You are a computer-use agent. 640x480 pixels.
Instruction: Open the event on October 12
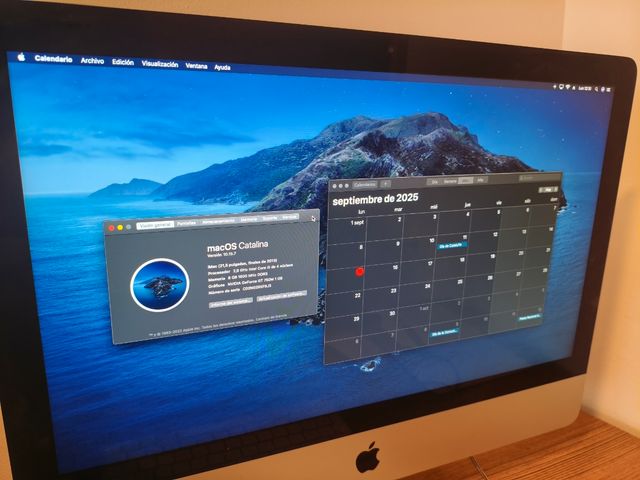click(x=530, y=317)
